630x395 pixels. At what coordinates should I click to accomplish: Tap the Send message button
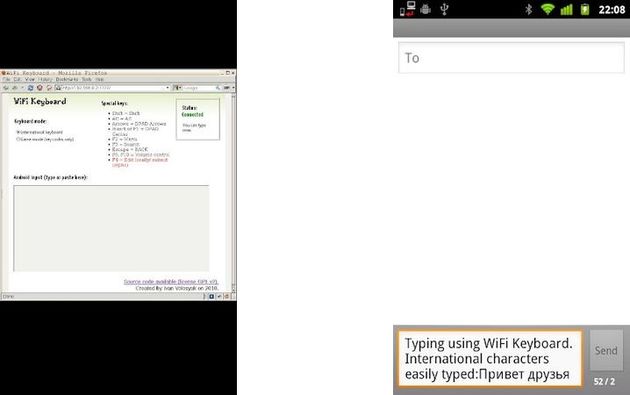(606, 350)
